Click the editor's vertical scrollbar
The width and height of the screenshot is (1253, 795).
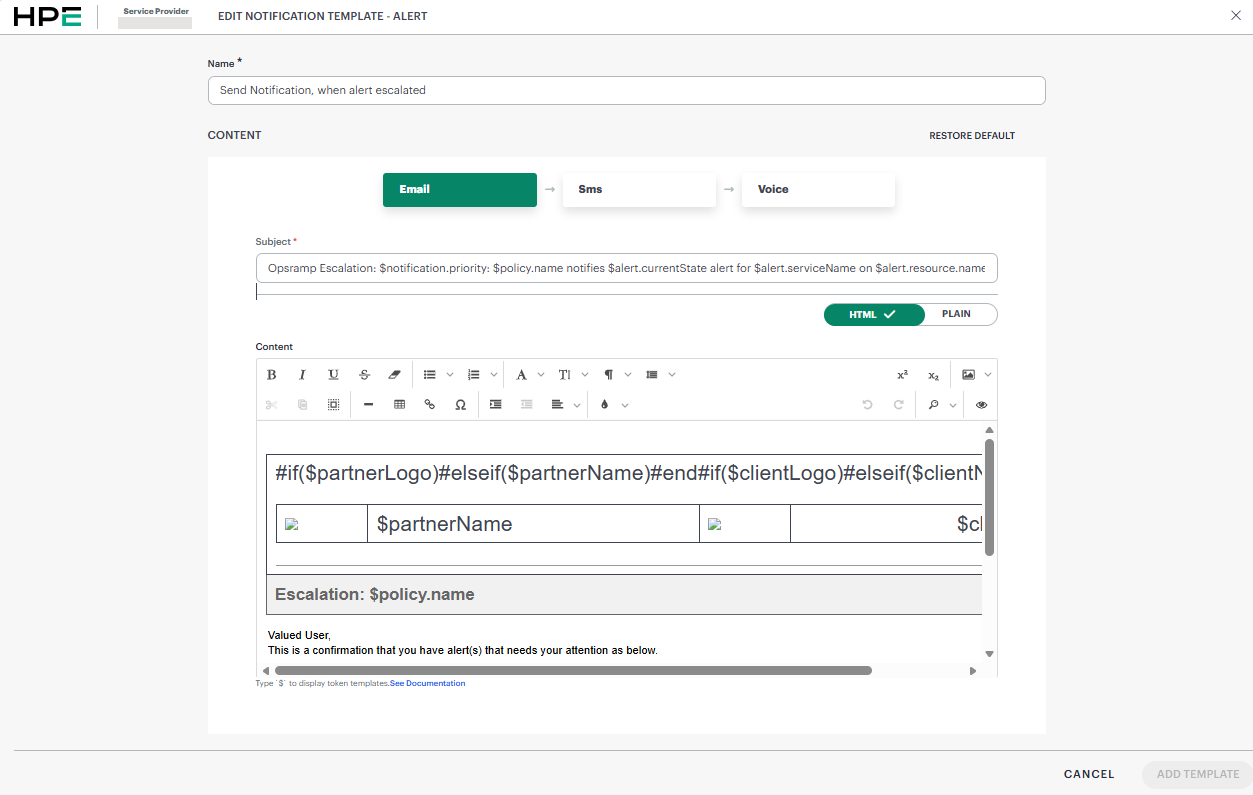[989, 497]
